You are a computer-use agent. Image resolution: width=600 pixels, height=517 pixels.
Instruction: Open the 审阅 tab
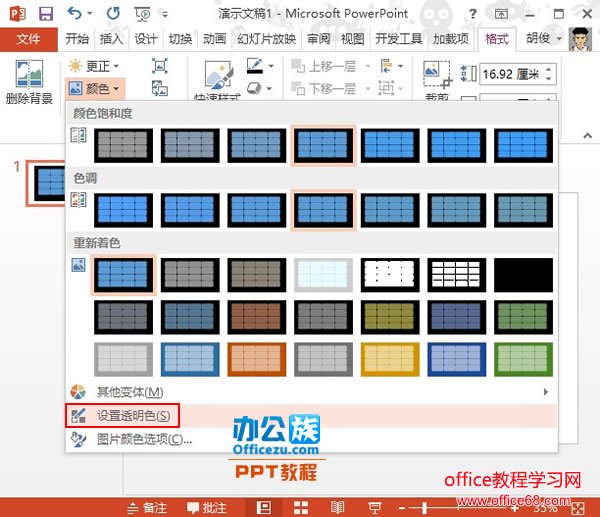[x=318, y=39]
